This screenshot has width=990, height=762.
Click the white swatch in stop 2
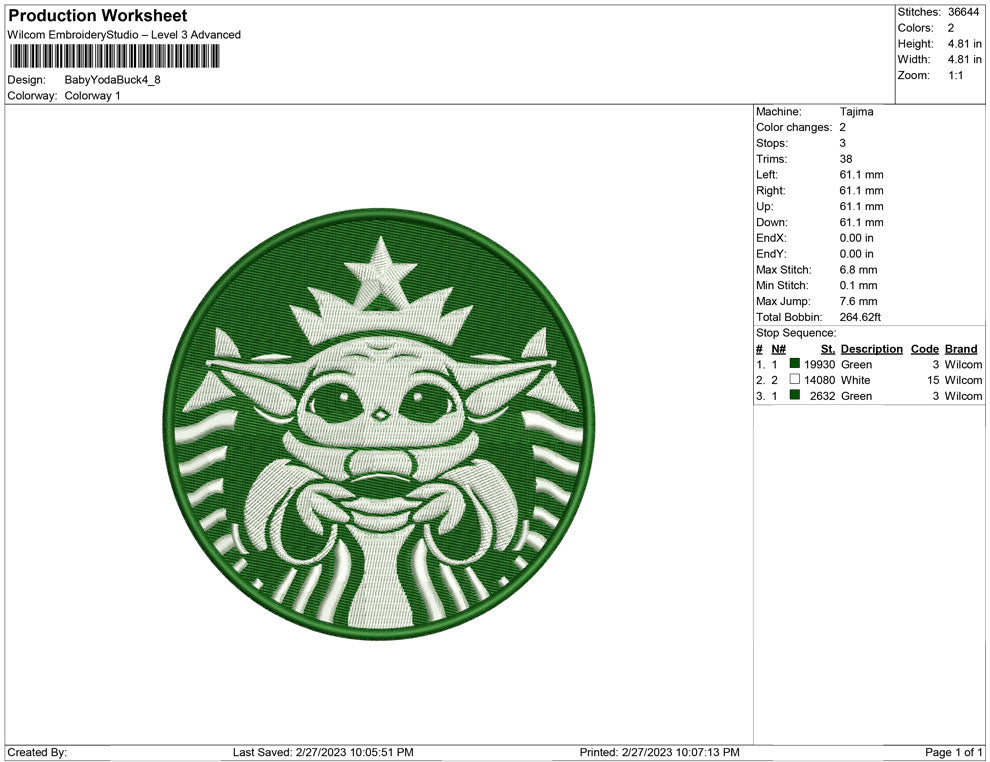pos(794,379)
